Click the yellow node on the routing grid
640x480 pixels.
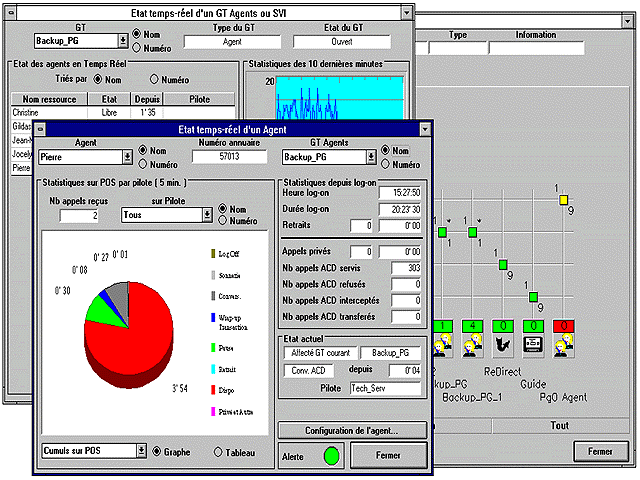(563, 201)
